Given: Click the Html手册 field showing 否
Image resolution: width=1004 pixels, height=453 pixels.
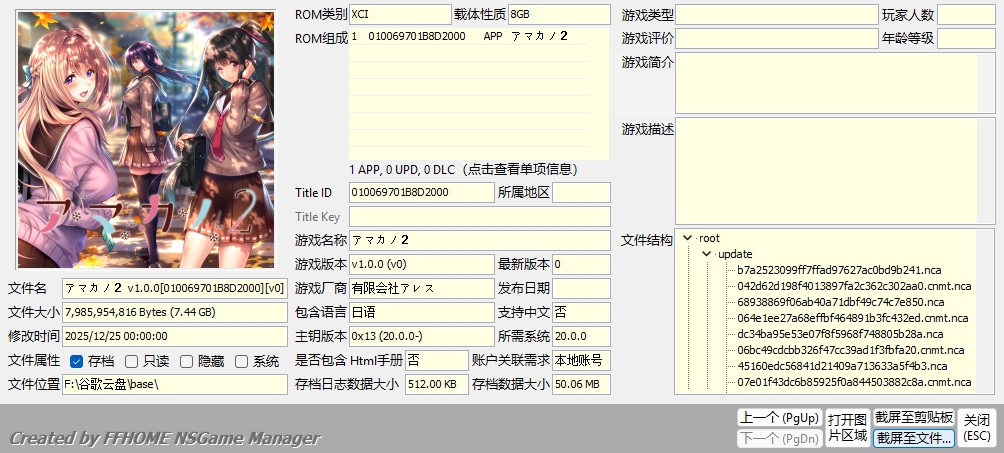Looking at the screenshot, I should click(x=437, y=360).
